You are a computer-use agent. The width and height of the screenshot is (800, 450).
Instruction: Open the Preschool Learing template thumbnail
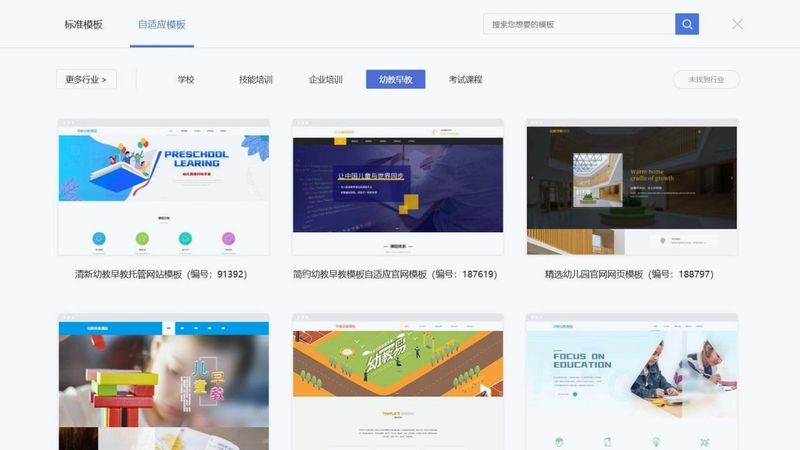point(164,187)
